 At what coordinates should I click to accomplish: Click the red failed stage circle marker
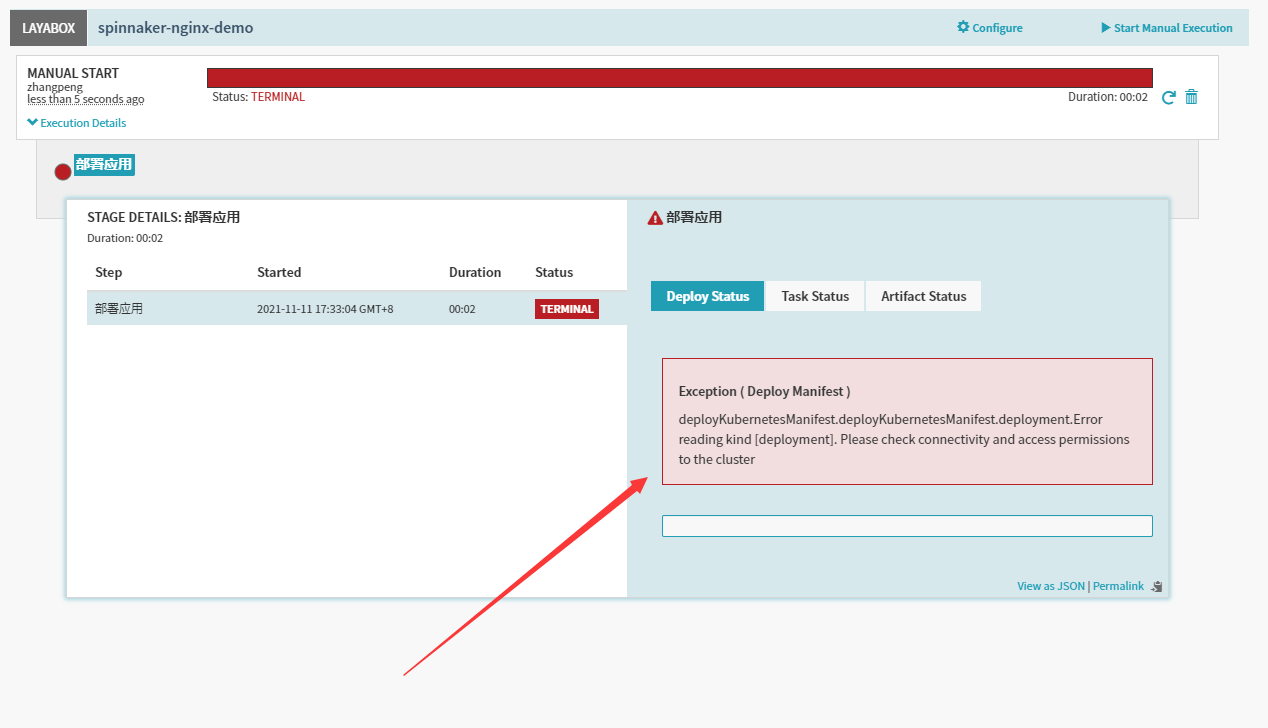[x=63, y=171]
